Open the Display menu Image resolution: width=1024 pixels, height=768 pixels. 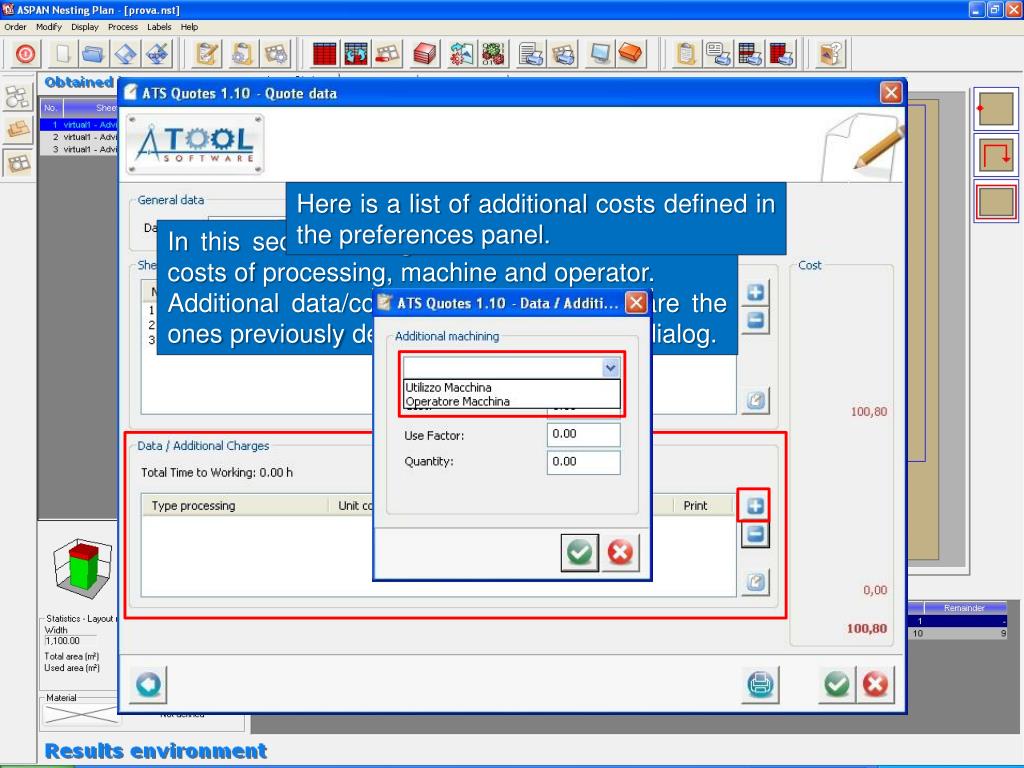click(85, 27)
